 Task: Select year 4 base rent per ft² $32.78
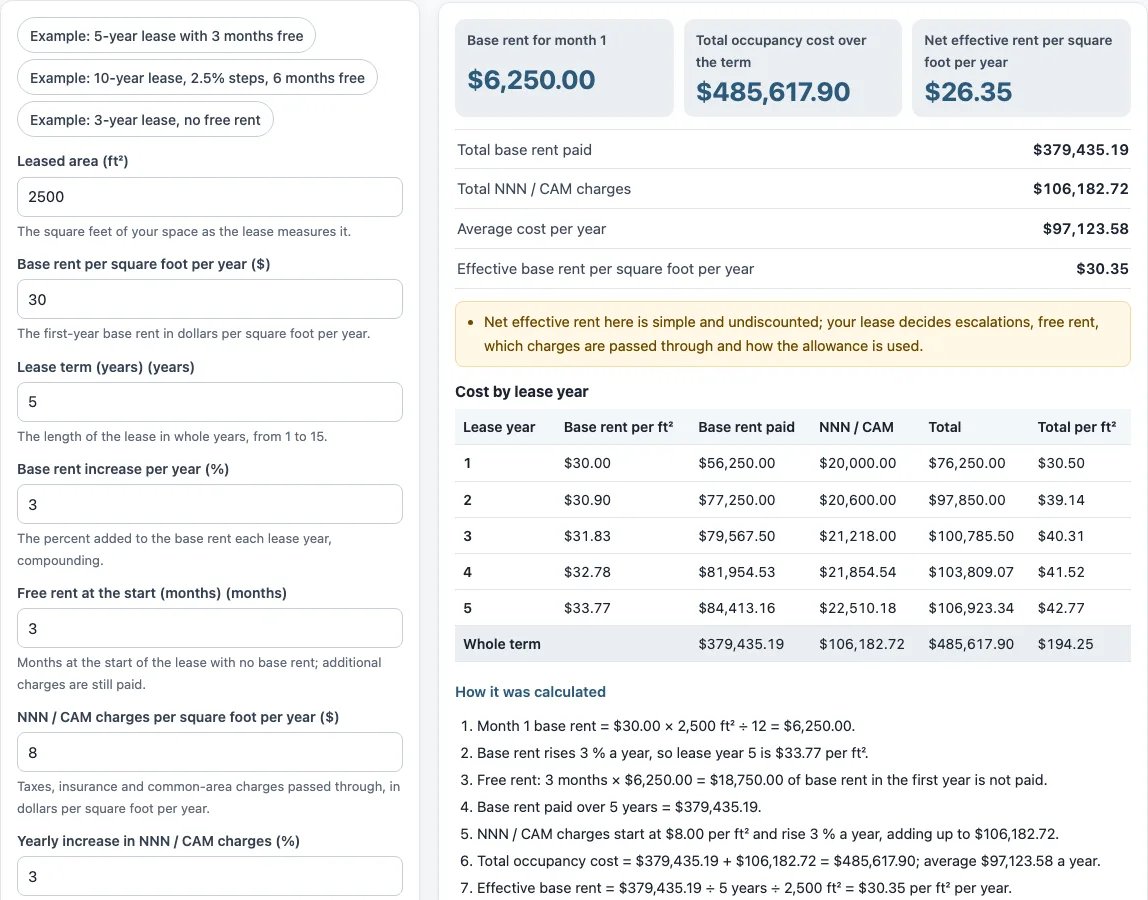click(x=587, y=572)
